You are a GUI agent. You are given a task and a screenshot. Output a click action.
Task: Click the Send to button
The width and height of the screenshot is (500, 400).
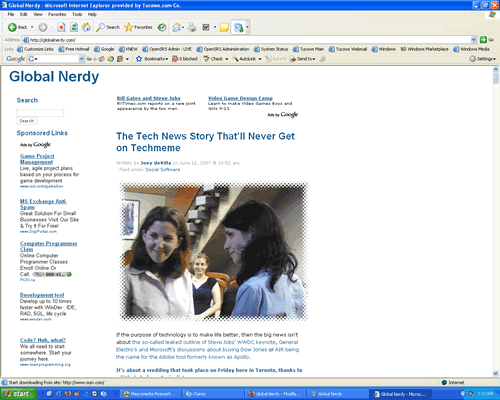[303, 59]
